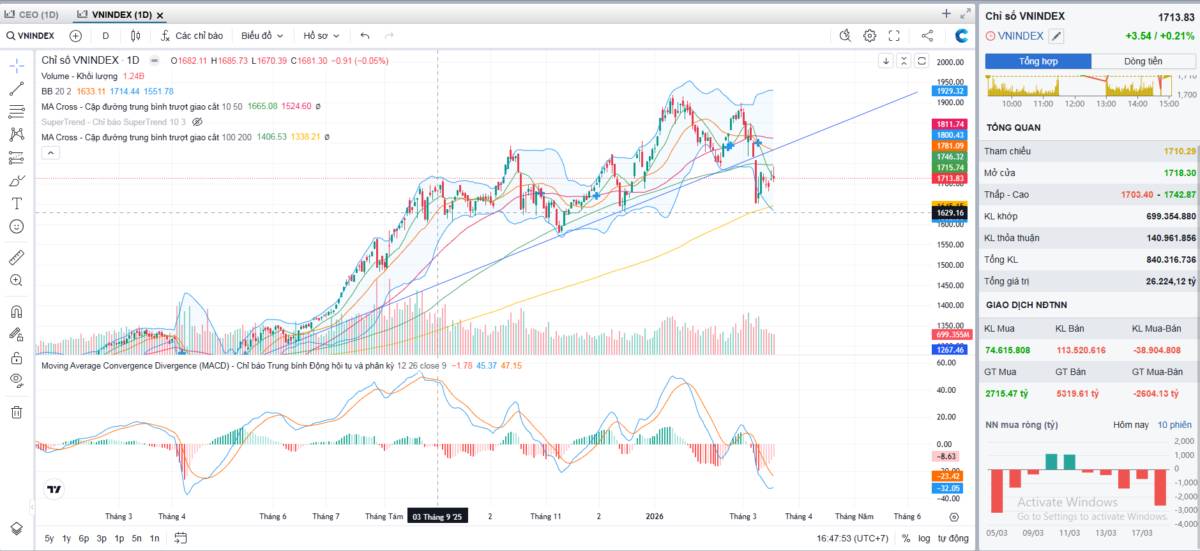The image size is (1200, 551).
Task: Click the blue C logo icon
Action: (961, 35)
